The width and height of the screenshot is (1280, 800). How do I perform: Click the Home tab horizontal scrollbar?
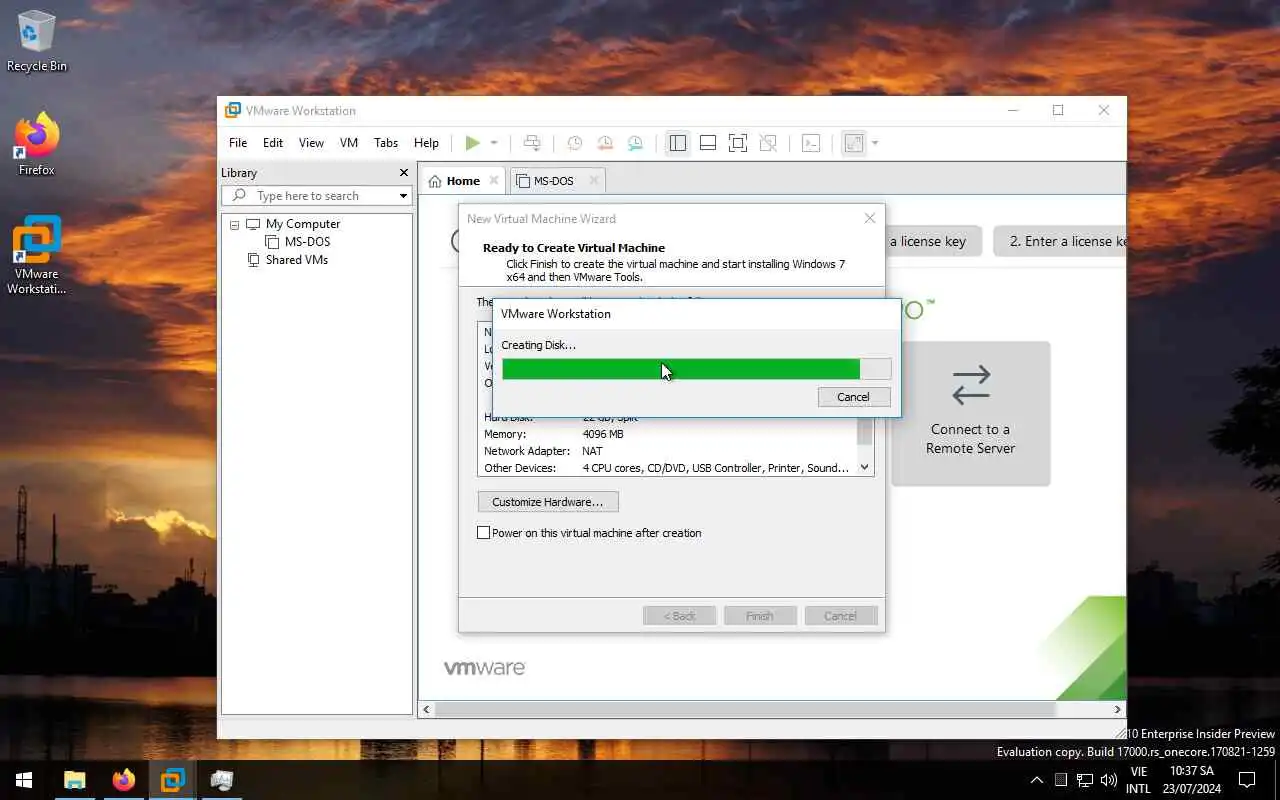pos(745,709)
